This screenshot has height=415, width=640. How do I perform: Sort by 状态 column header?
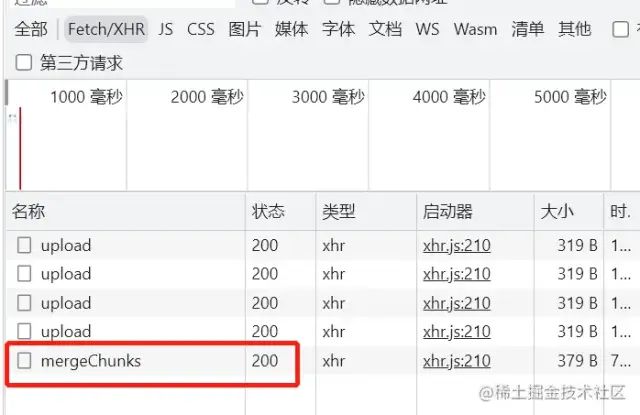280,212
